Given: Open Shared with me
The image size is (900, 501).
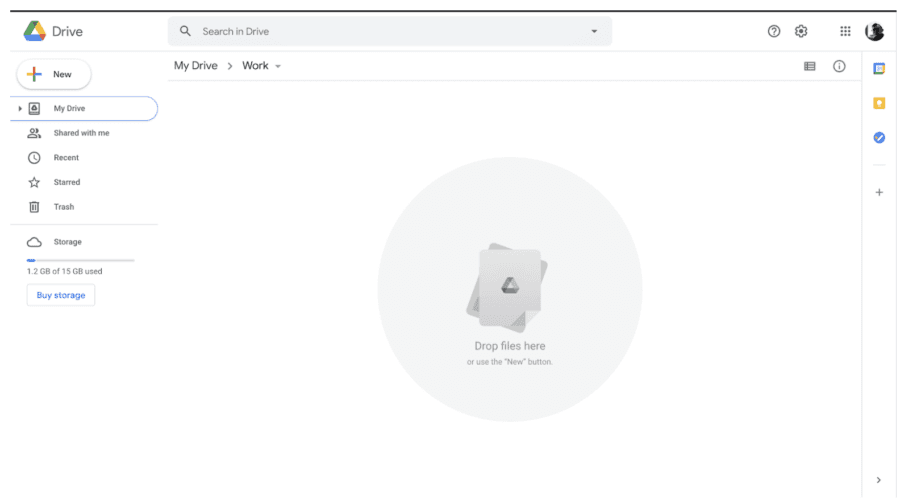Looking at the screenshot, I should (x=84, y=133).
